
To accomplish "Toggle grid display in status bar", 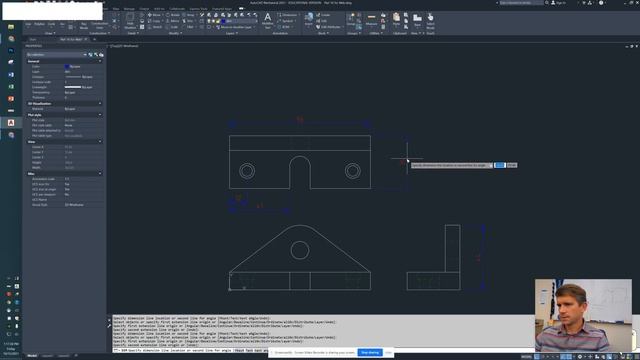I will (537, 357).
